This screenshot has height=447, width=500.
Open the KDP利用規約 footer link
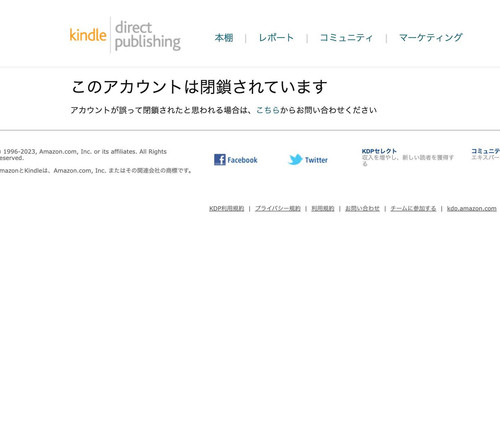click(x=226, y=208)
